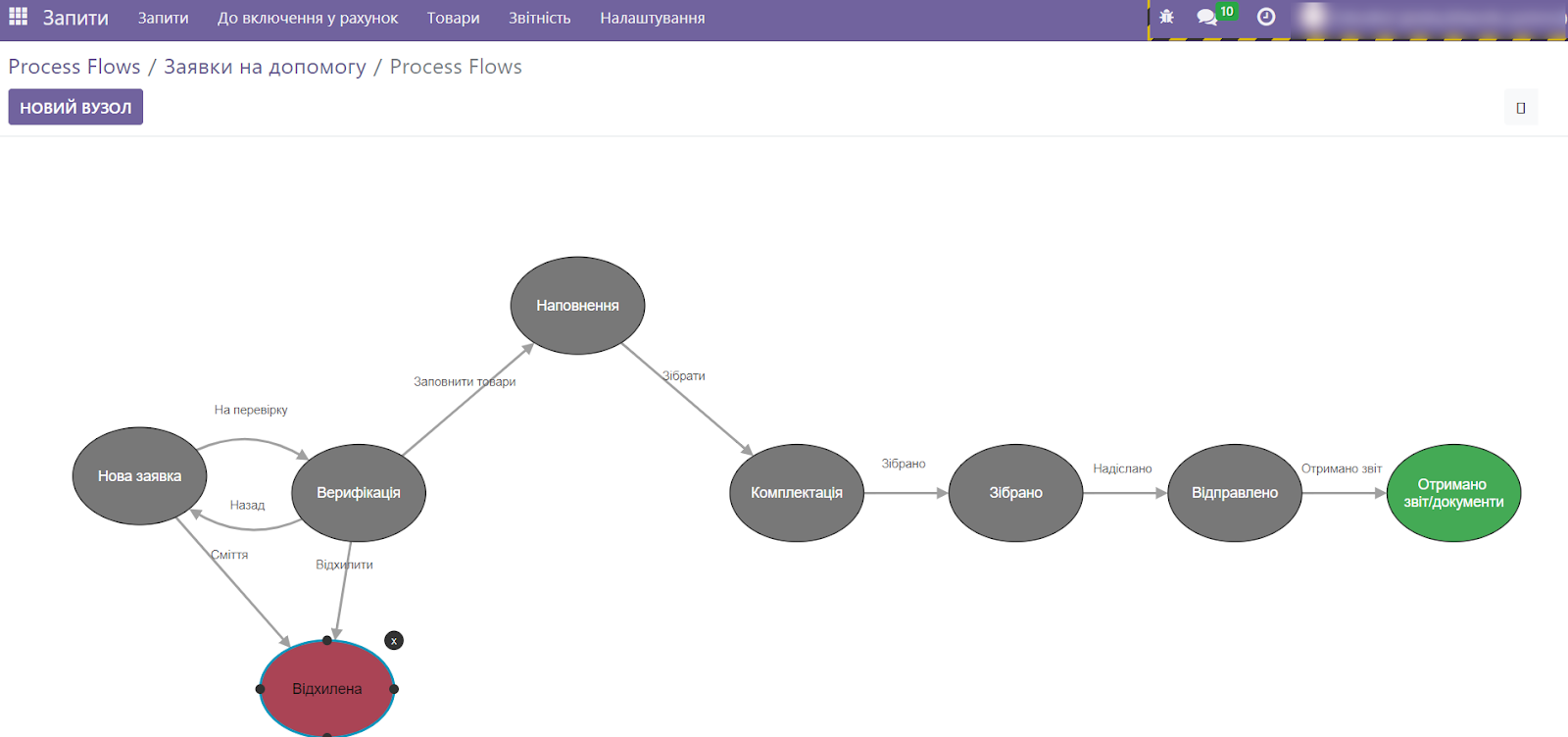This screenshot has height=737, width=1568.
Task: Open the Запити menu item
Action: point(163,18)
